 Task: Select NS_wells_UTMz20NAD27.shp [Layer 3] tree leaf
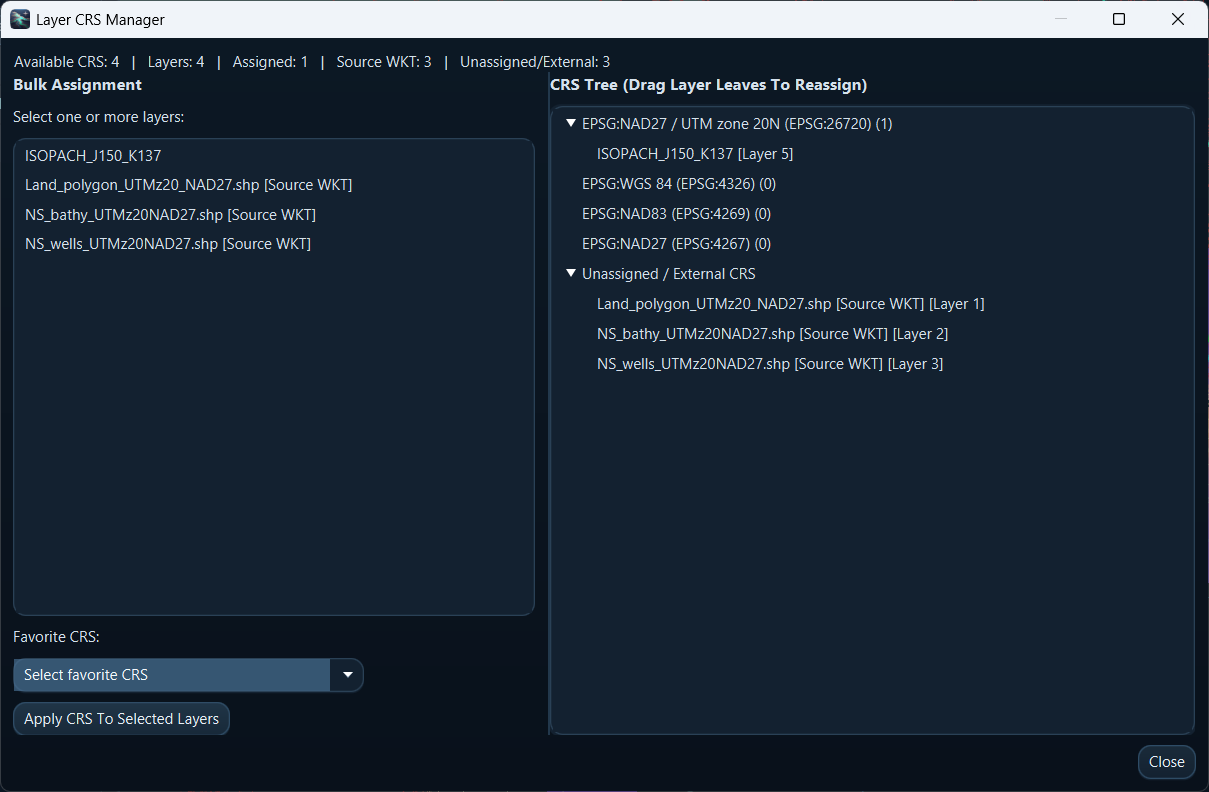(770, 364)
